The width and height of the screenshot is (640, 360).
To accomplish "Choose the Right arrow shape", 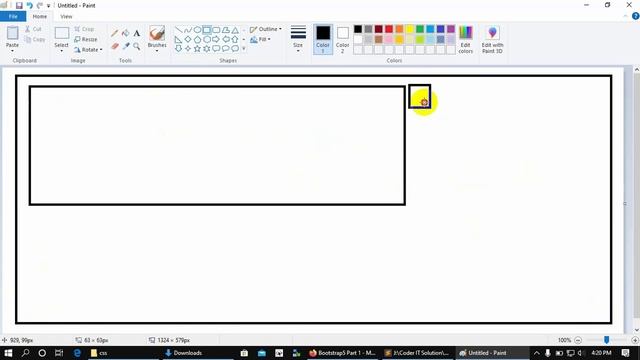I will point(216,40).
